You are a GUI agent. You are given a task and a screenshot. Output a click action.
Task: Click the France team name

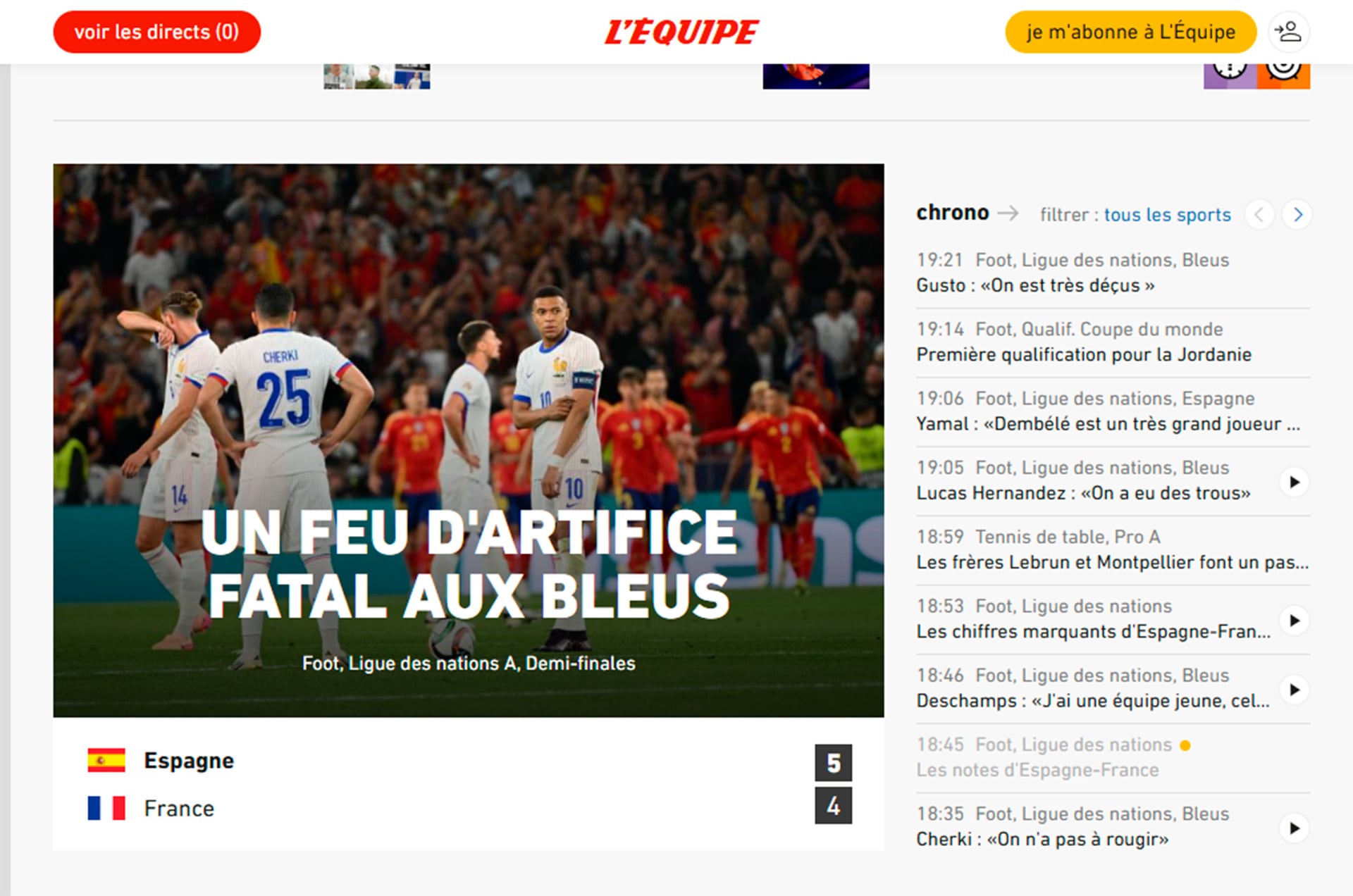click(179, 809)
